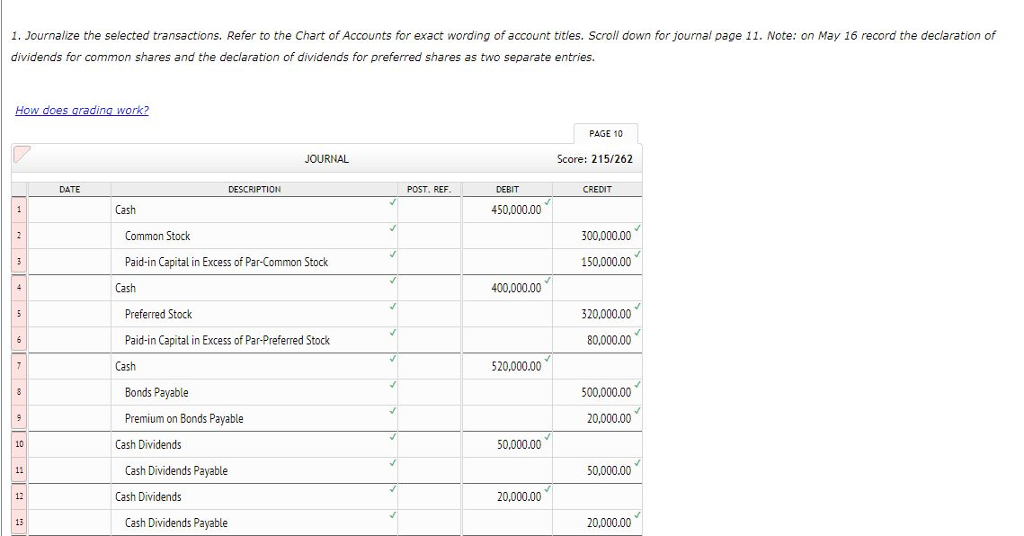Viewport: 1024px width, 536px height.
Task: Select row number 10 marker
Action: point(19,445)
